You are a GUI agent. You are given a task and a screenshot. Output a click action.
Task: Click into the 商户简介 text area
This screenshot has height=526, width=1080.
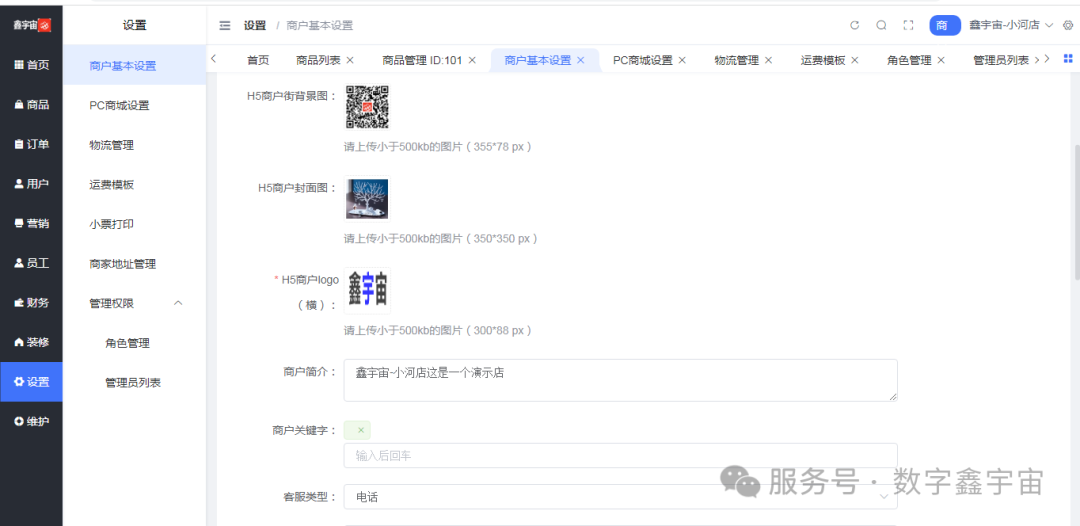click(x=620, y=380)
